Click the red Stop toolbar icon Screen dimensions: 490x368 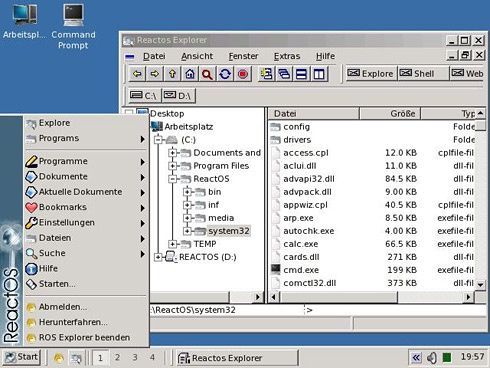point(243,74)
